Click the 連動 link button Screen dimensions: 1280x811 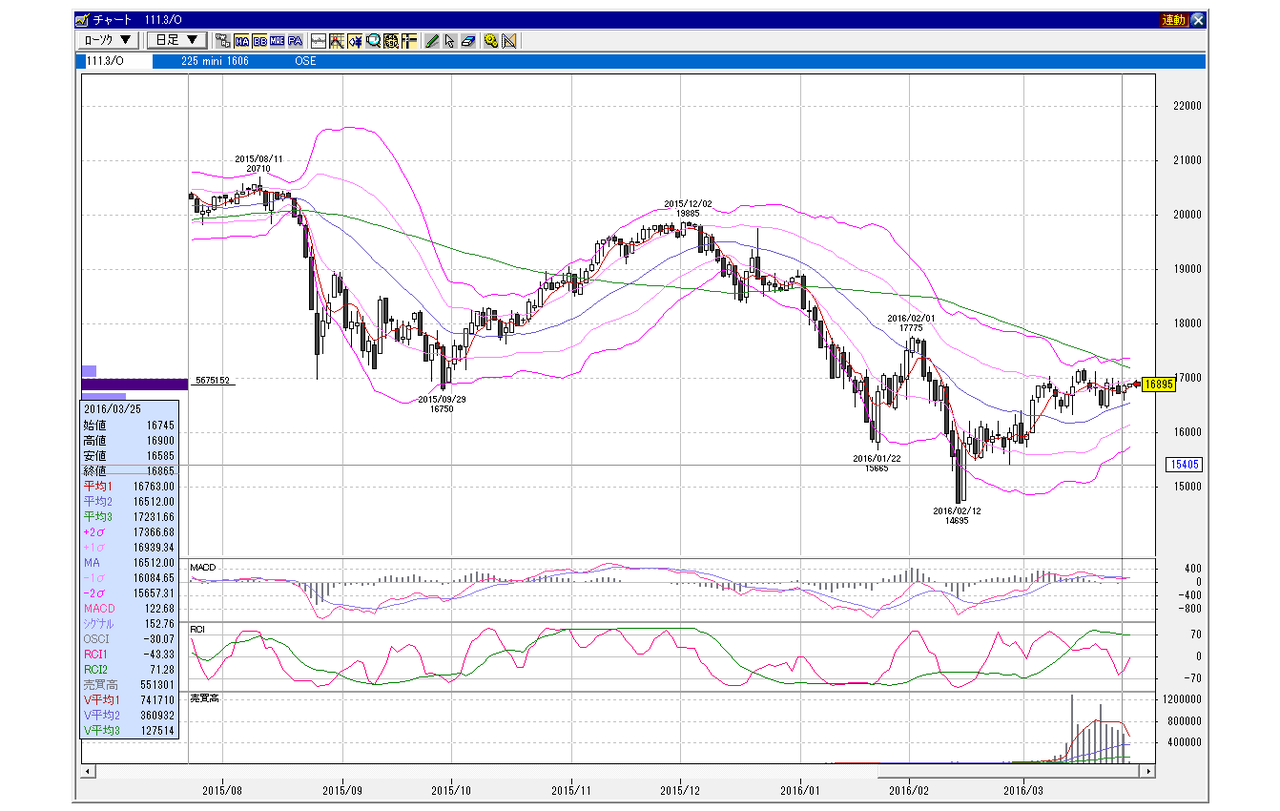[x=1174, y=20]
